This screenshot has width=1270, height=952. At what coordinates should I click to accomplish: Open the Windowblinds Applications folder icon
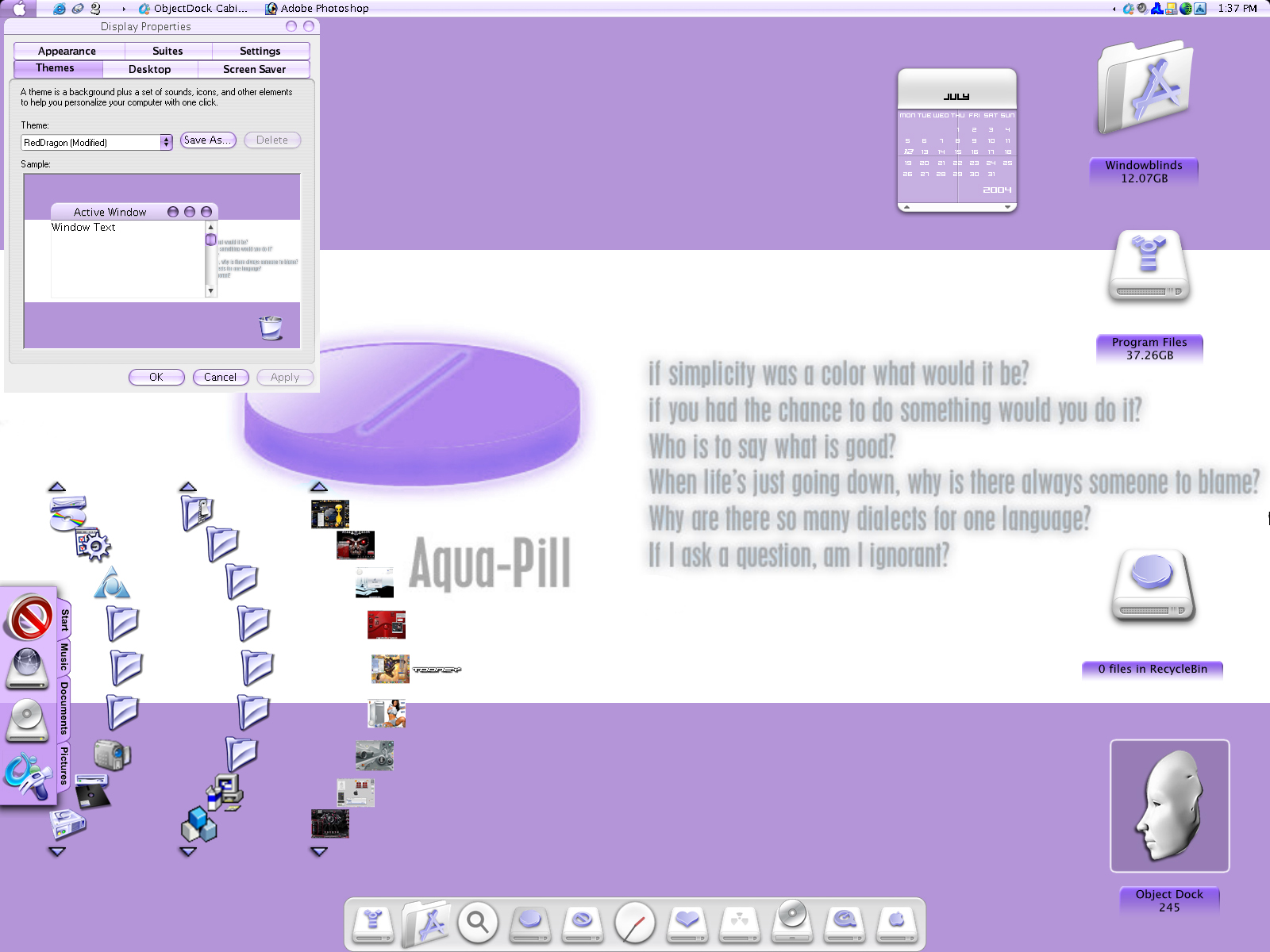(1145, 89)
